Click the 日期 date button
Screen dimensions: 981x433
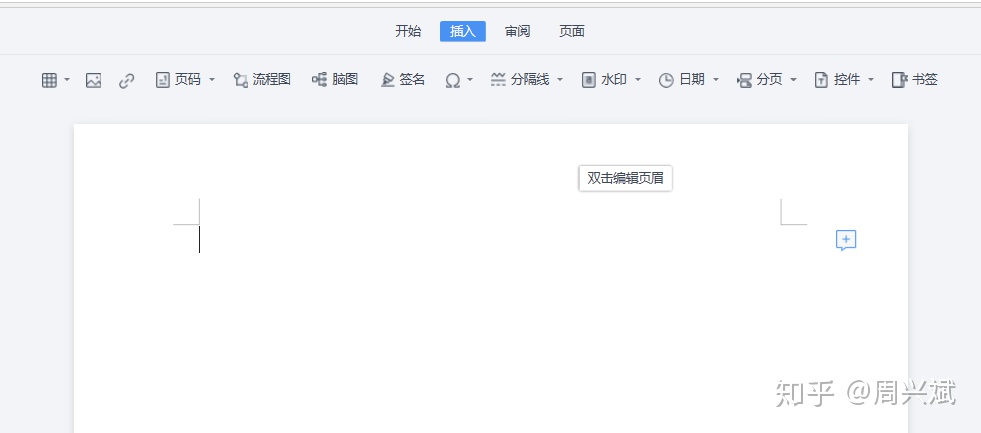pyautogui.click(x=682, y=79)
